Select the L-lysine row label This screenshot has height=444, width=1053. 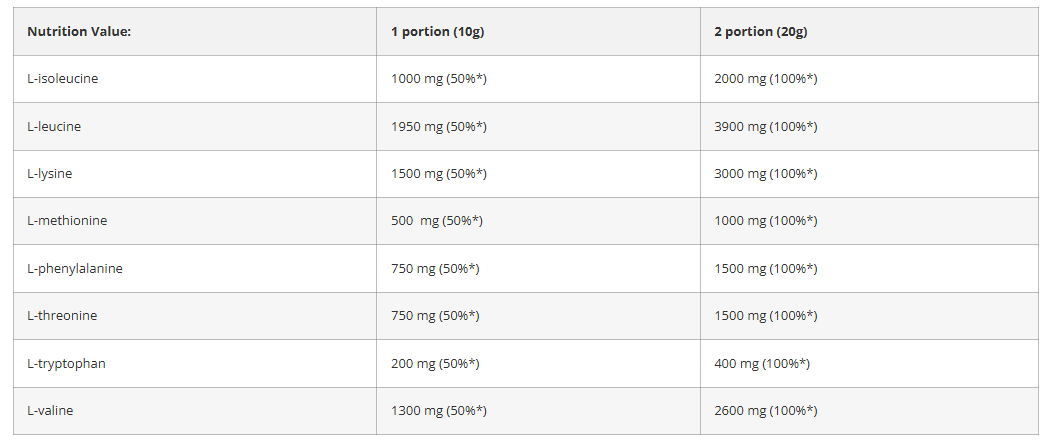click(50, 174)
